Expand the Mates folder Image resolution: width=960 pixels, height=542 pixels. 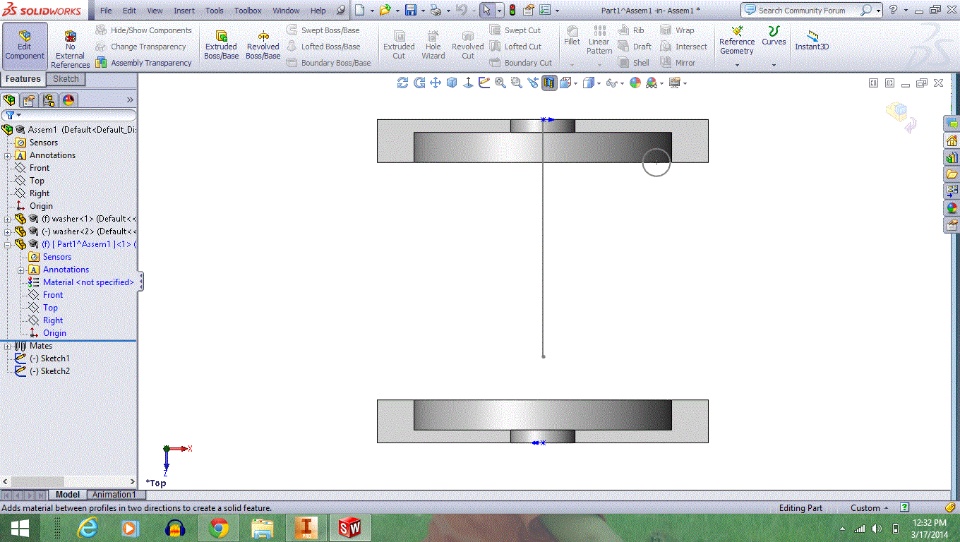click(7, 346)
